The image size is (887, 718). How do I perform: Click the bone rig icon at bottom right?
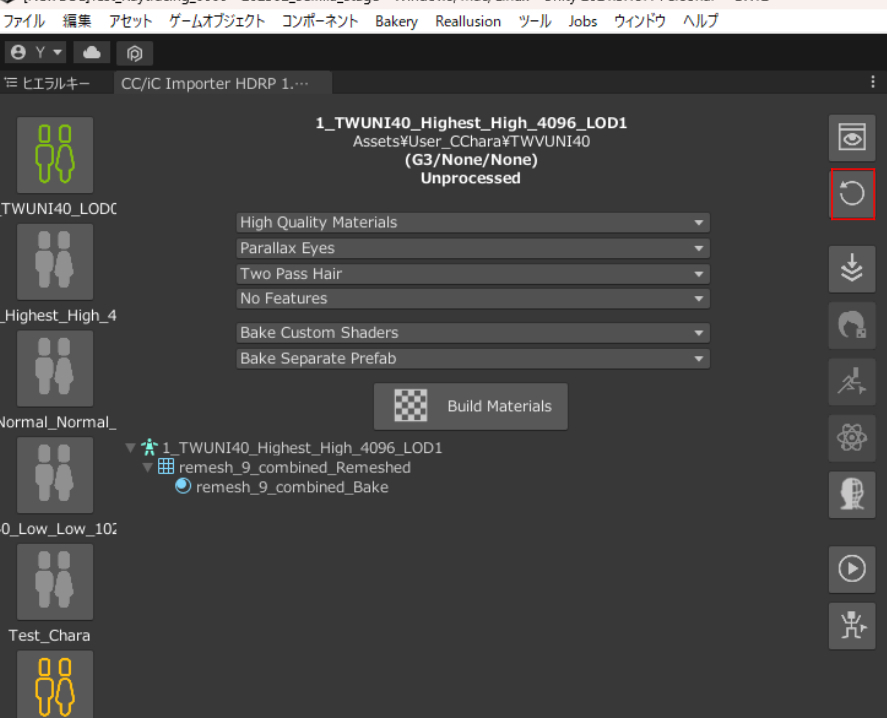[x=852, y=625]
